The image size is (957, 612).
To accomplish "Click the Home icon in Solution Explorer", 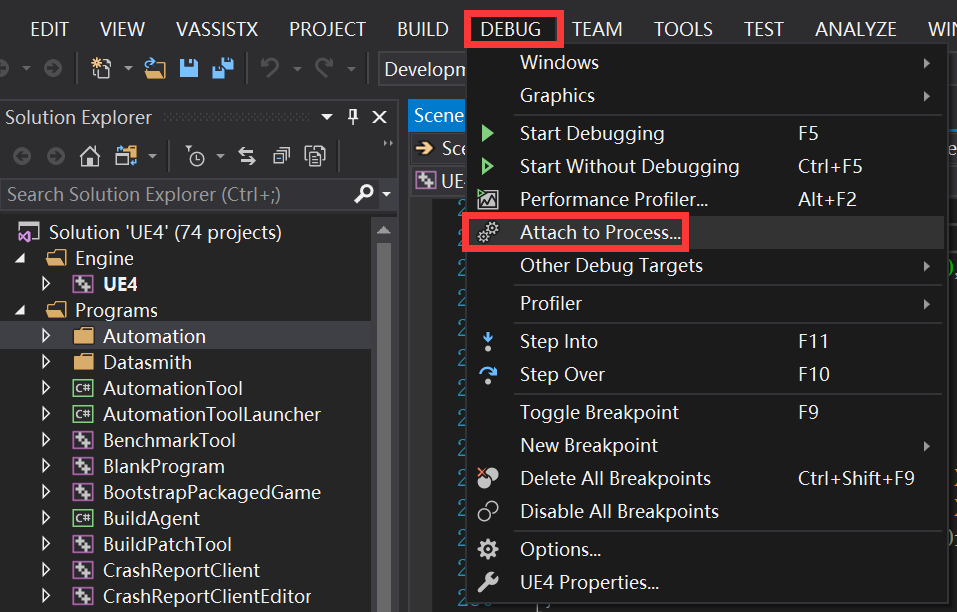I will (x=88, y=156).
